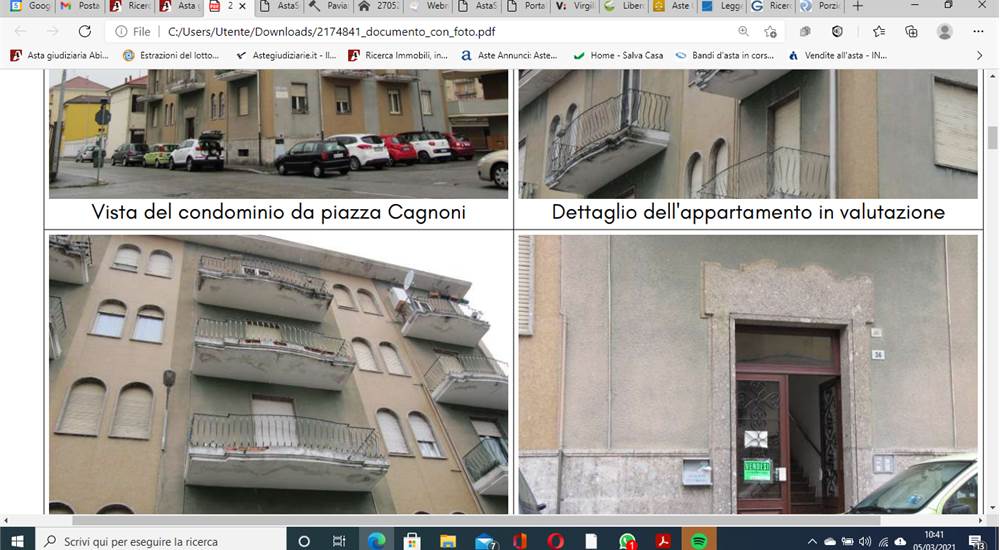Screen dimensions: 1000x550
Task: Open Vendite all'asta bookmark
Action: click(x=837, y=56)
